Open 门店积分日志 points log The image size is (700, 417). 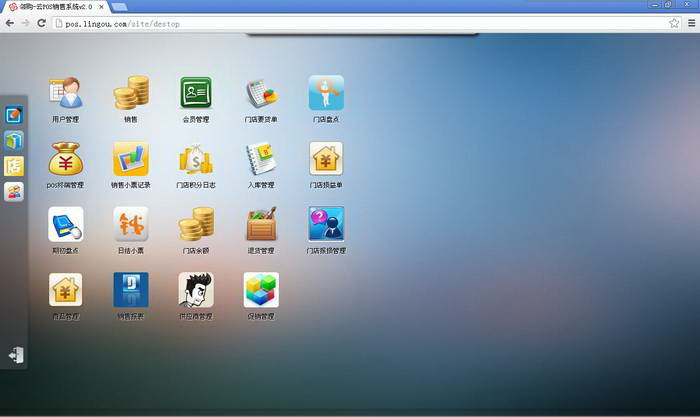(x=196, y=159)
